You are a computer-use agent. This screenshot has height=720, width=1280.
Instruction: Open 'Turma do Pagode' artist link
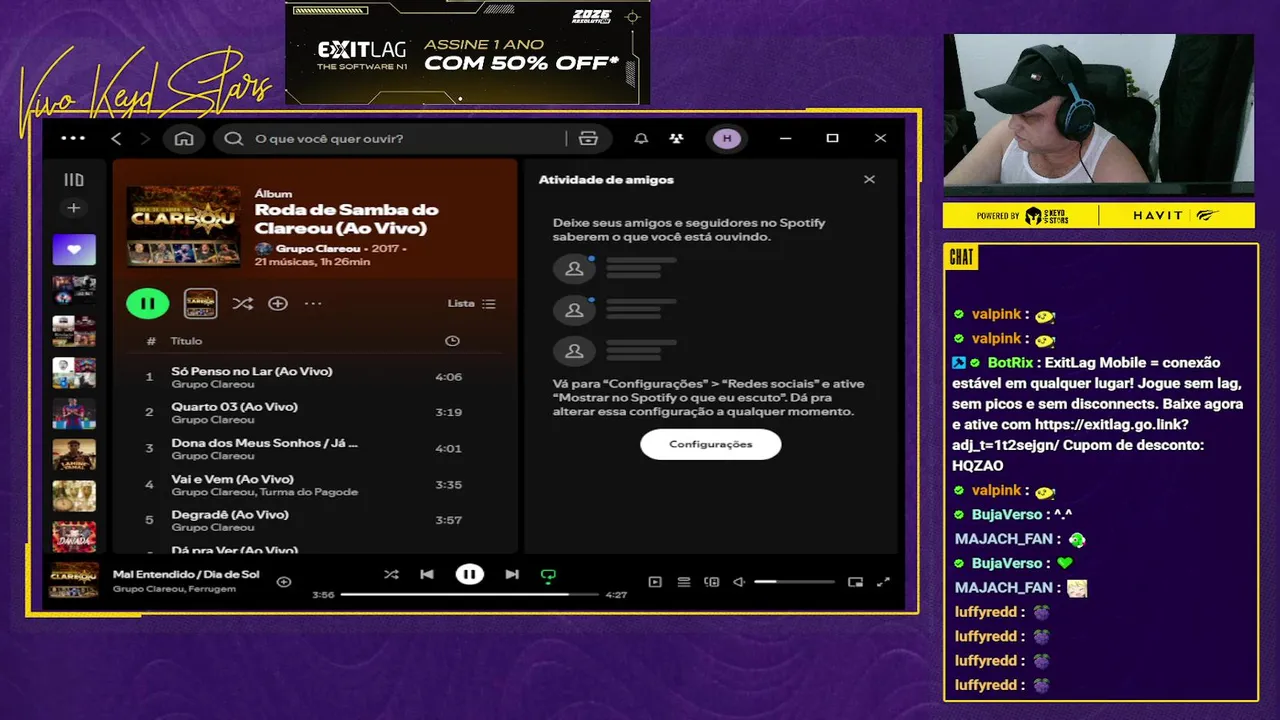coord(309,492)
